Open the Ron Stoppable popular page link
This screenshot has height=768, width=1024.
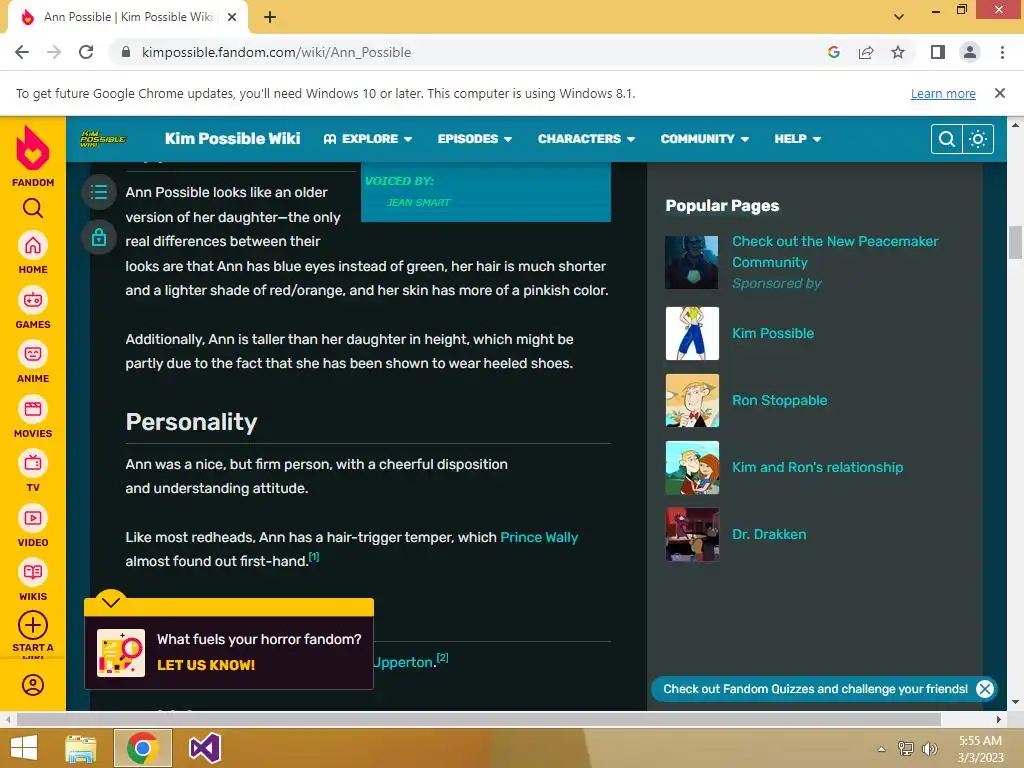tap(780, 400)
